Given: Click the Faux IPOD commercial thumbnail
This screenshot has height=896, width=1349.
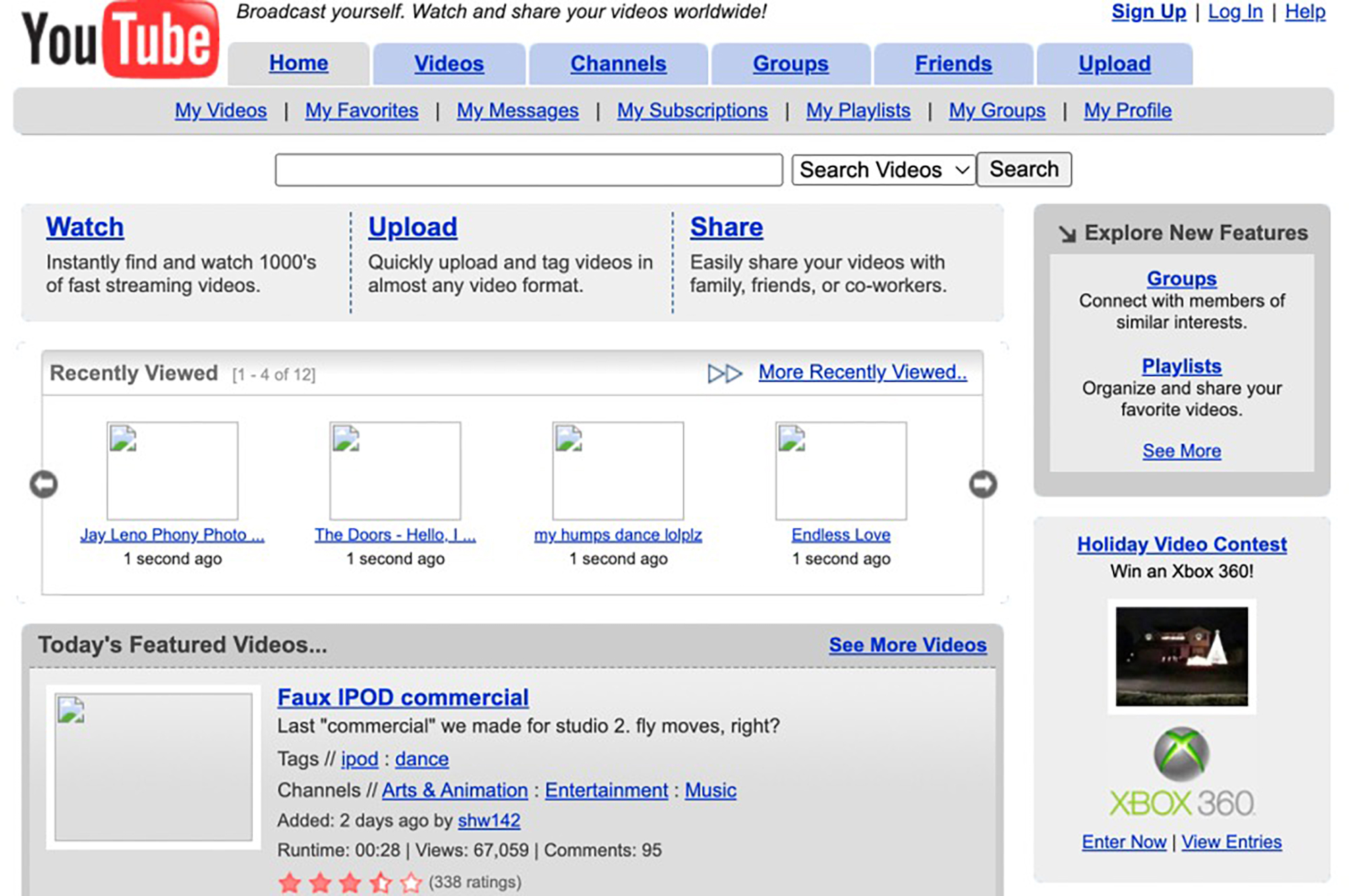Looking at the screenshot, I should pos(154,767).
